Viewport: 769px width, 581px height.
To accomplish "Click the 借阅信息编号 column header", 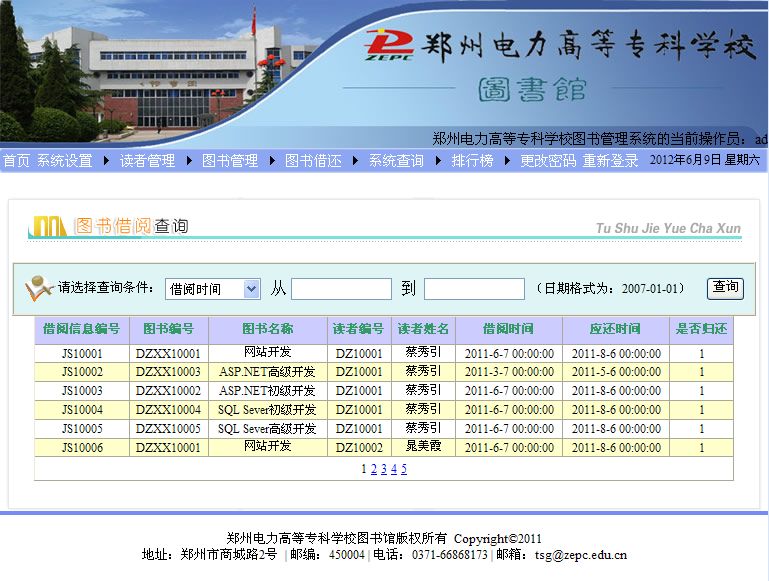I will click(x=82, y=329).
